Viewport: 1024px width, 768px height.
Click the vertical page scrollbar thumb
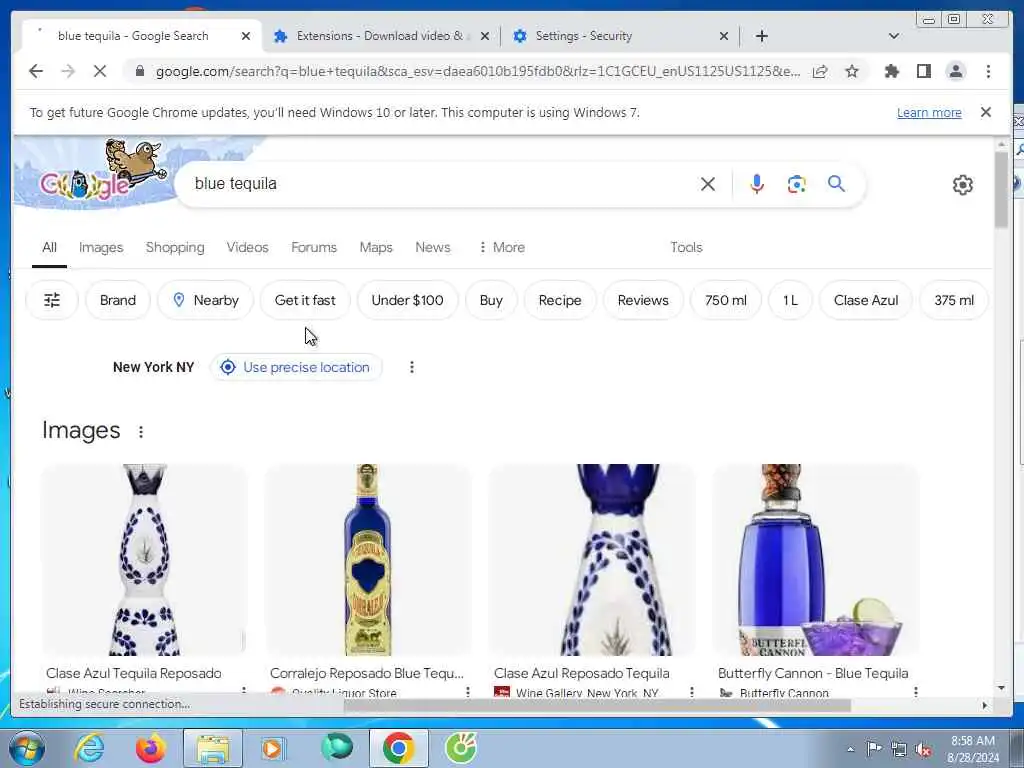pos(1001,189)
